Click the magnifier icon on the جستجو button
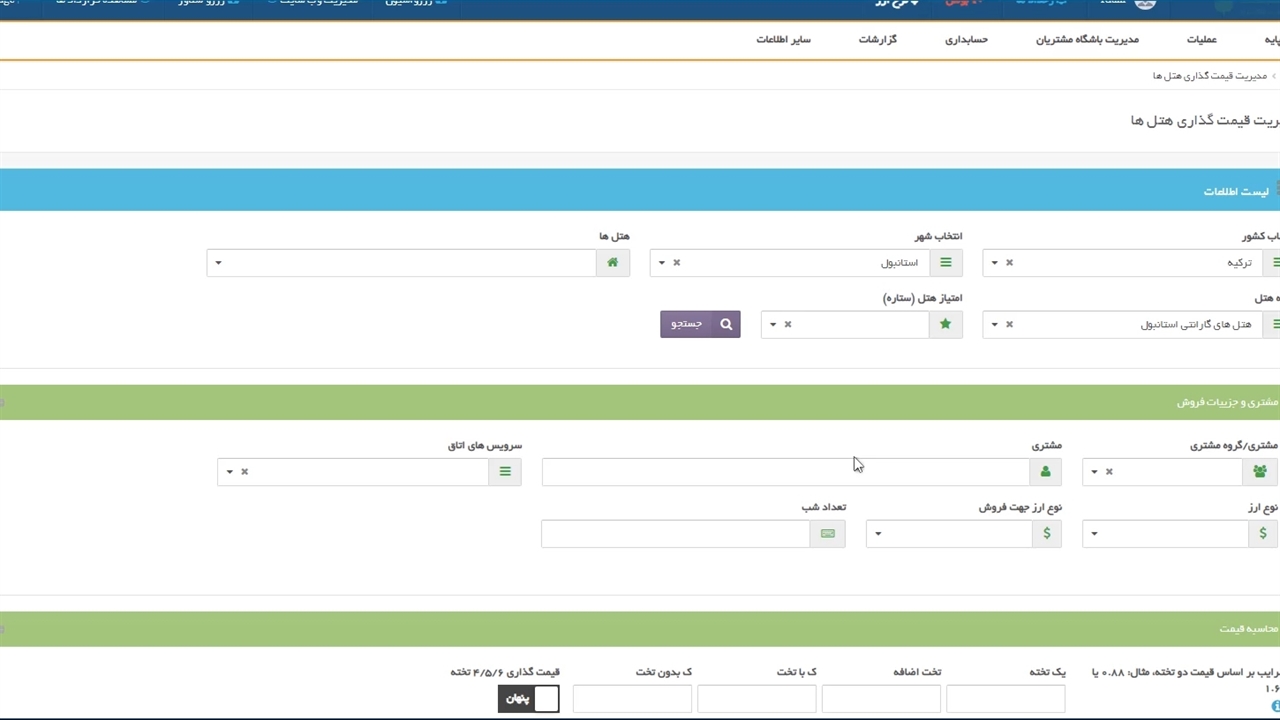The width and height of the screenshot is (1280, 720). pyautogui.click(x=726, y=324)
